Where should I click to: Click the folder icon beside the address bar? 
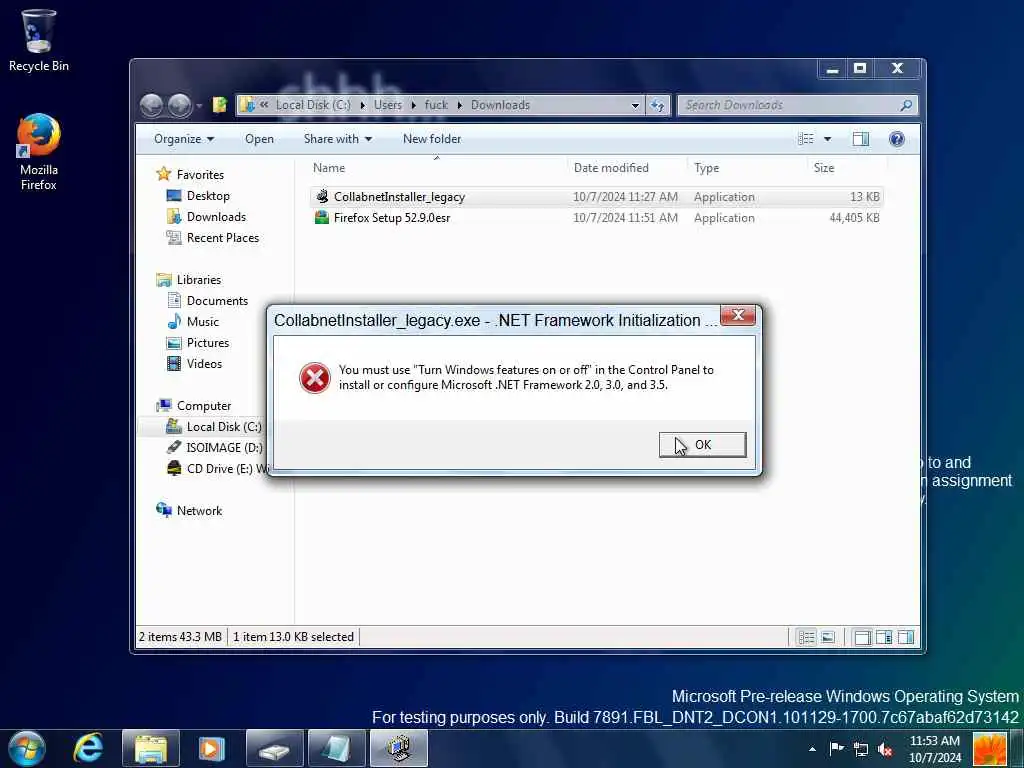[x=219, y=104]
